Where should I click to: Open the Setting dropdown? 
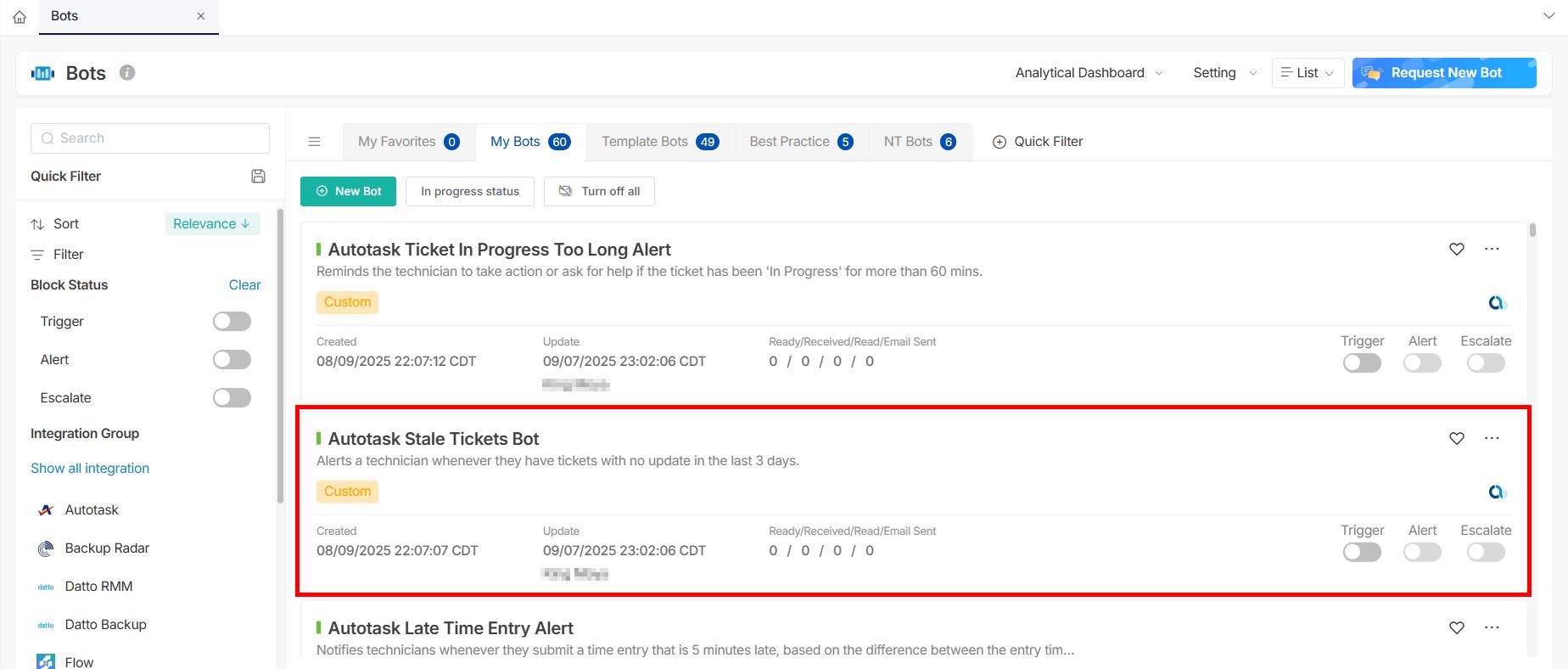coord(1224,73)
